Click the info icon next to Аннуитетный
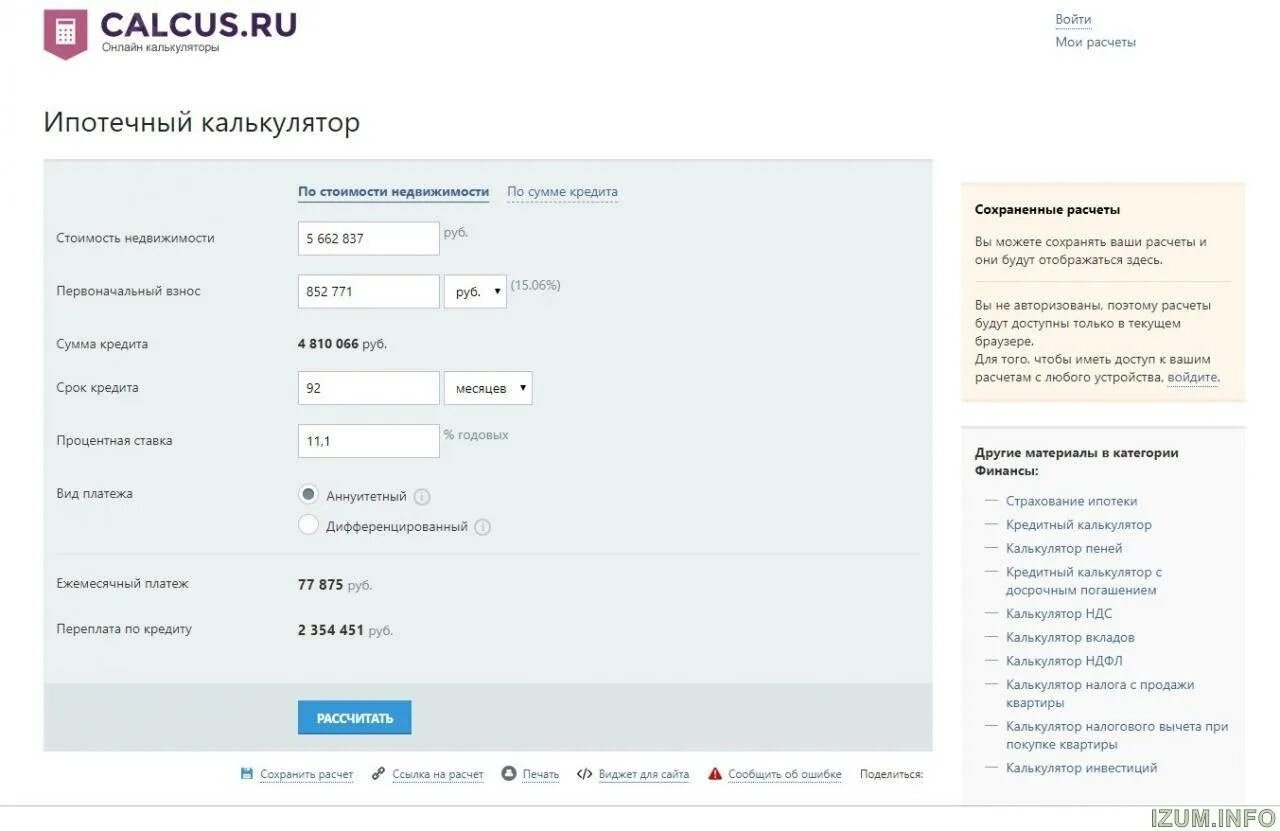1280x831 pixels. click(x=422, y=497)
